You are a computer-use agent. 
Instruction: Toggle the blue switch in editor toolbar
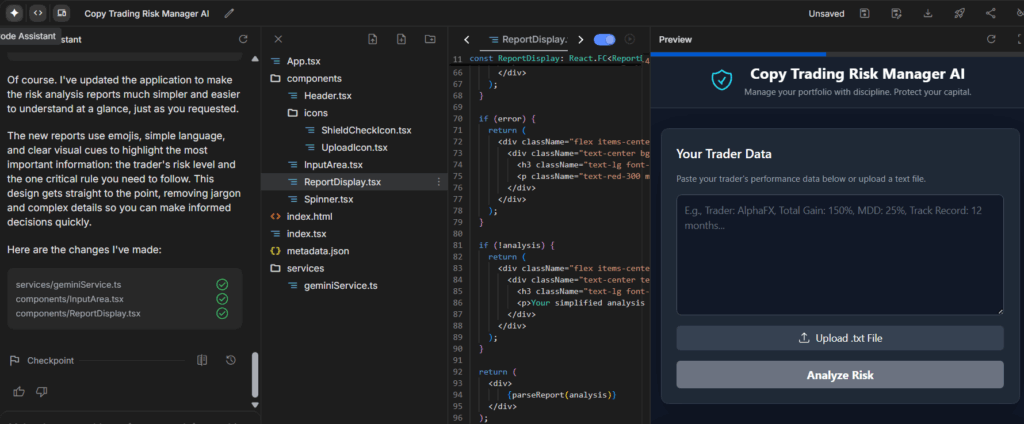pyautogui.click(x=605, y=40)
